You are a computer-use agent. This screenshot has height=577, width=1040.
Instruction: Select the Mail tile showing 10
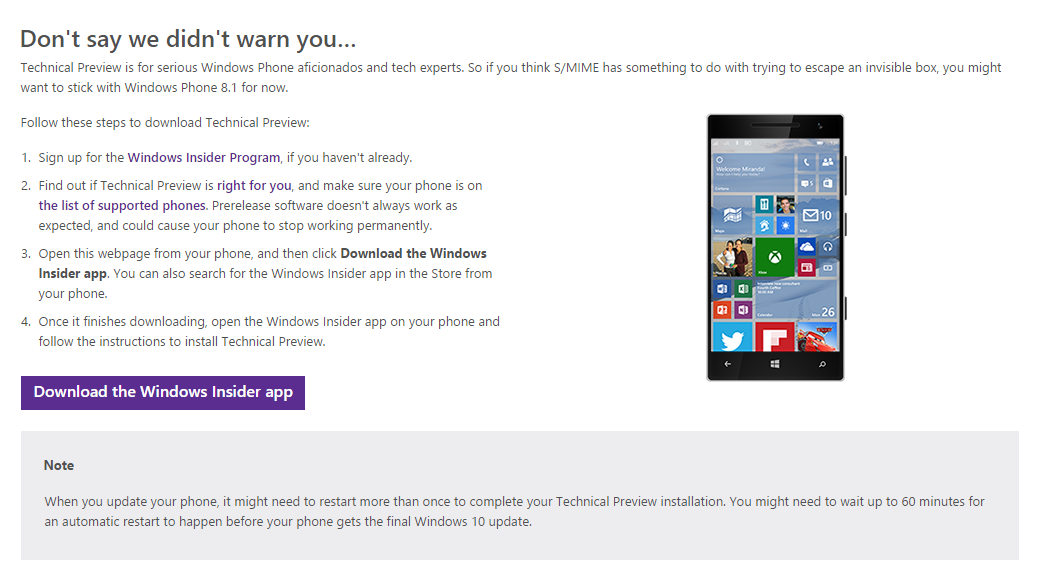pyautogui.click(x=817, y=215)
